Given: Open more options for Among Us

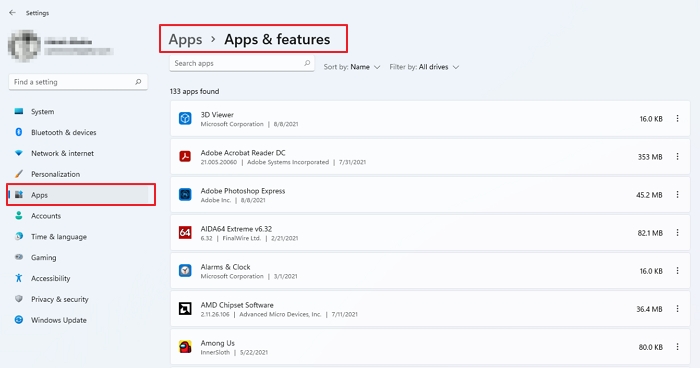Looking at the screenshot, I should pyautogui.click(x=677, y=347).
